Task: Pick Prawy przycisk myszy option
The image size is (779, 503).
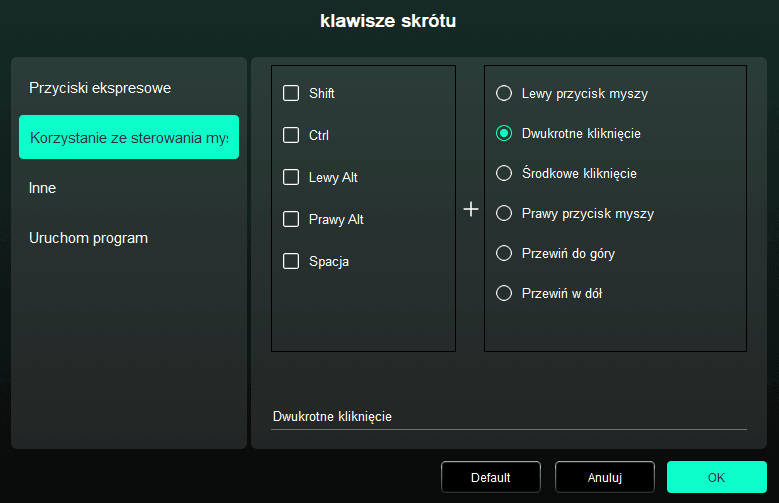Action: [x=505, y=213]
